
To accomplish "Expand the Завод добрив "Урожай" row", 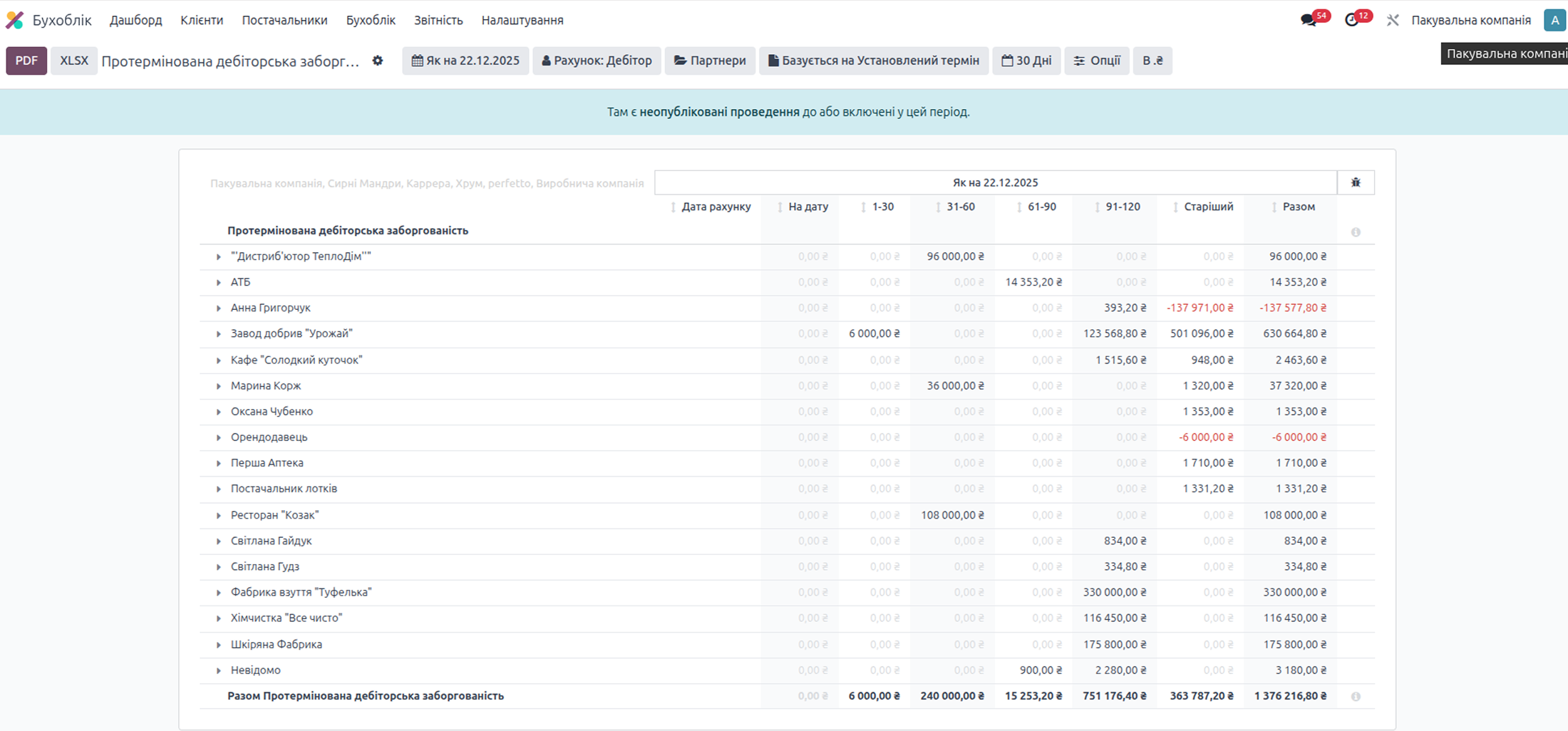I will click(x=219, y=334).
